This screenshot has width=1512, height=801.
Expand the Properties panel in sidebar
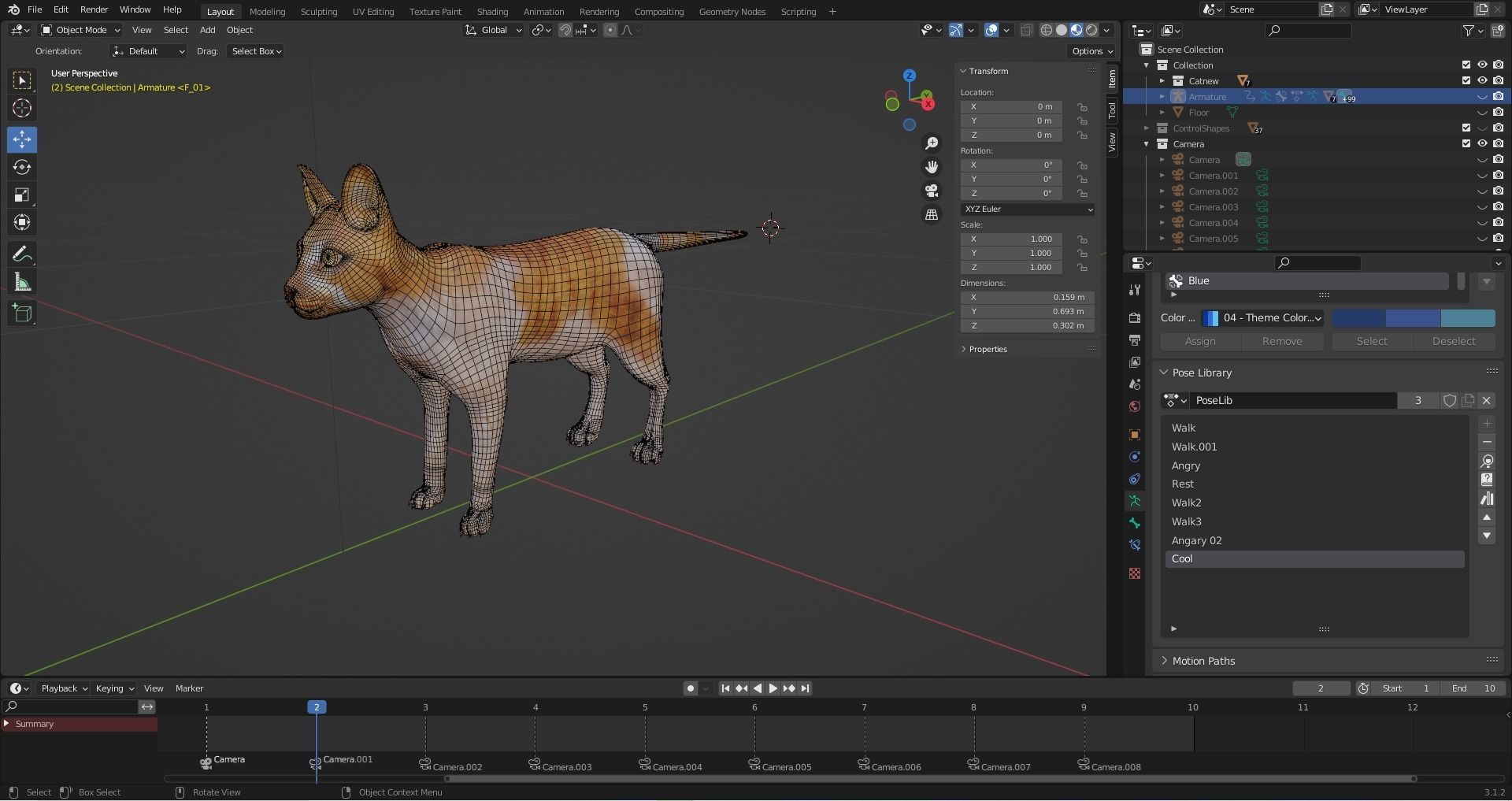[988, 349]
